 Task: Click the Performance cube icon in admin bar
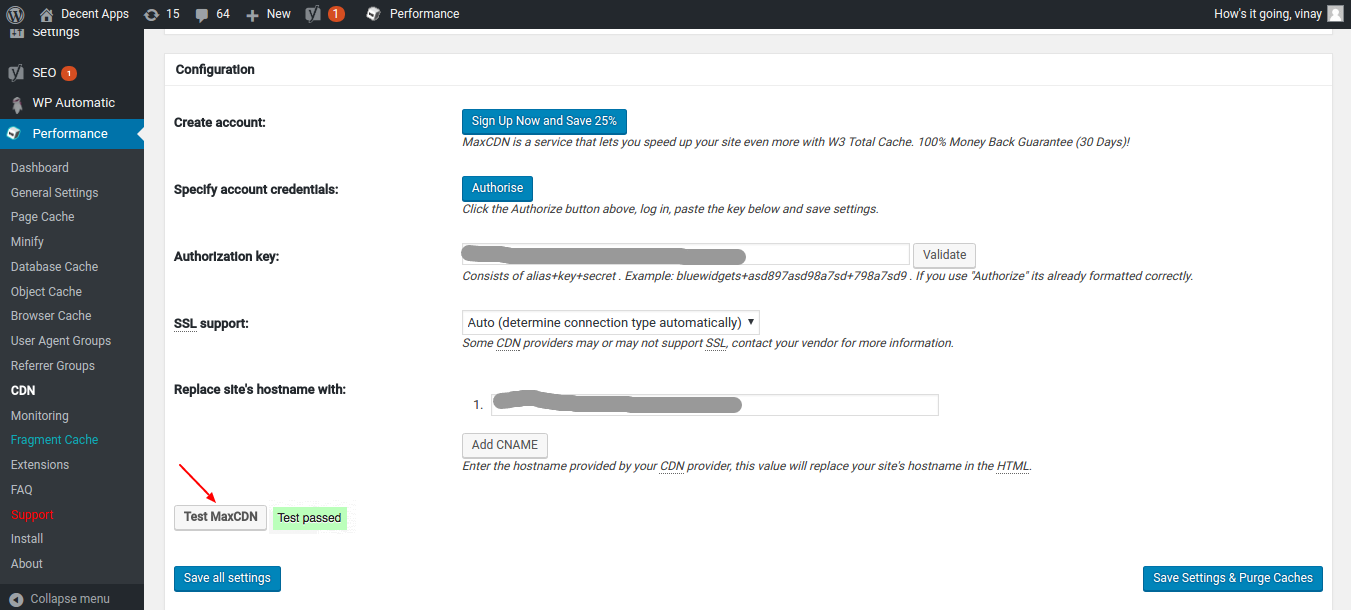373,14
